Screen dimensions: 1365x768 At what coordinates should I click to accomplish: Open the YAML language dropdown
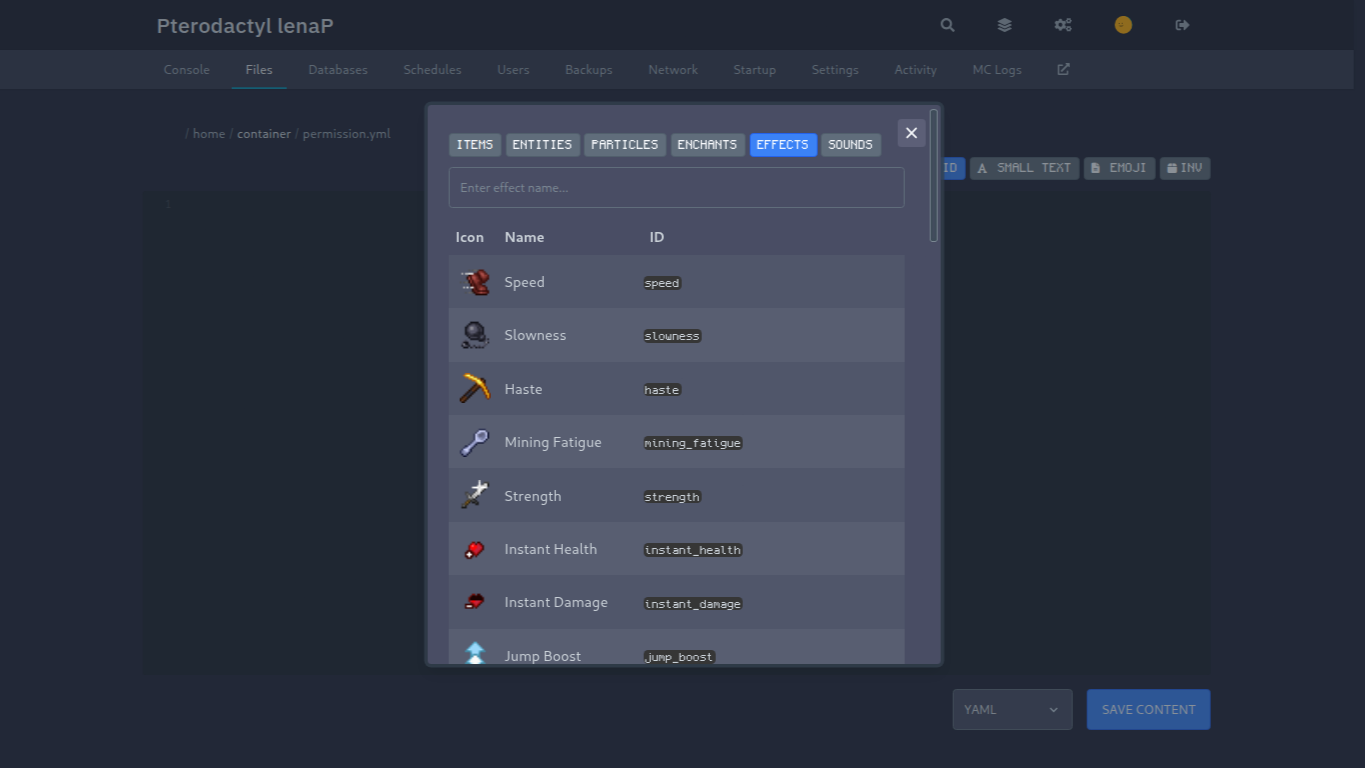(x=1012, y=709)
